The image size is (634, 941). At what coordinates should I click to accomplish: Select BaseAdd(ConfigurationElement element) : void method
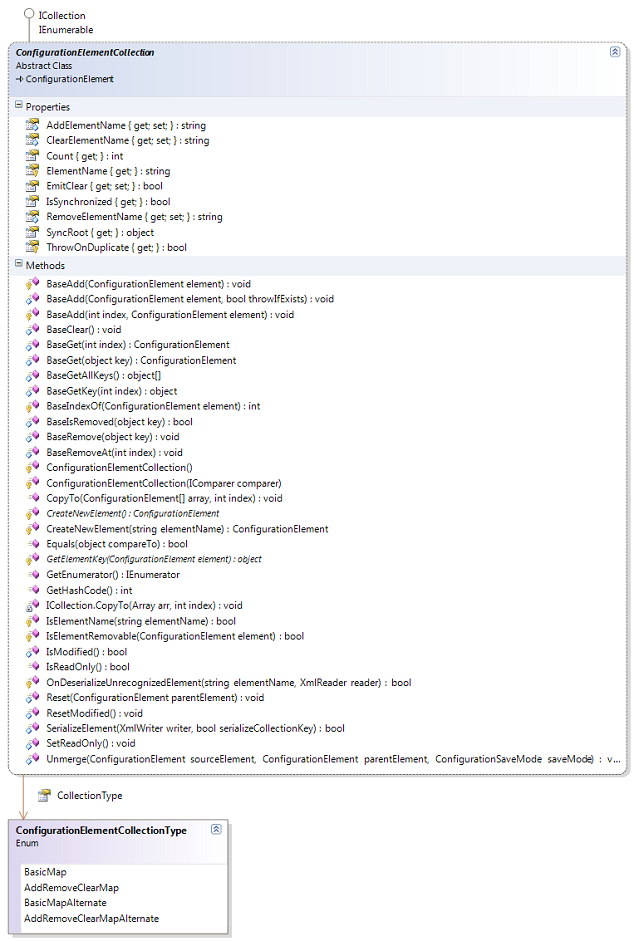(x=148, y=284)
